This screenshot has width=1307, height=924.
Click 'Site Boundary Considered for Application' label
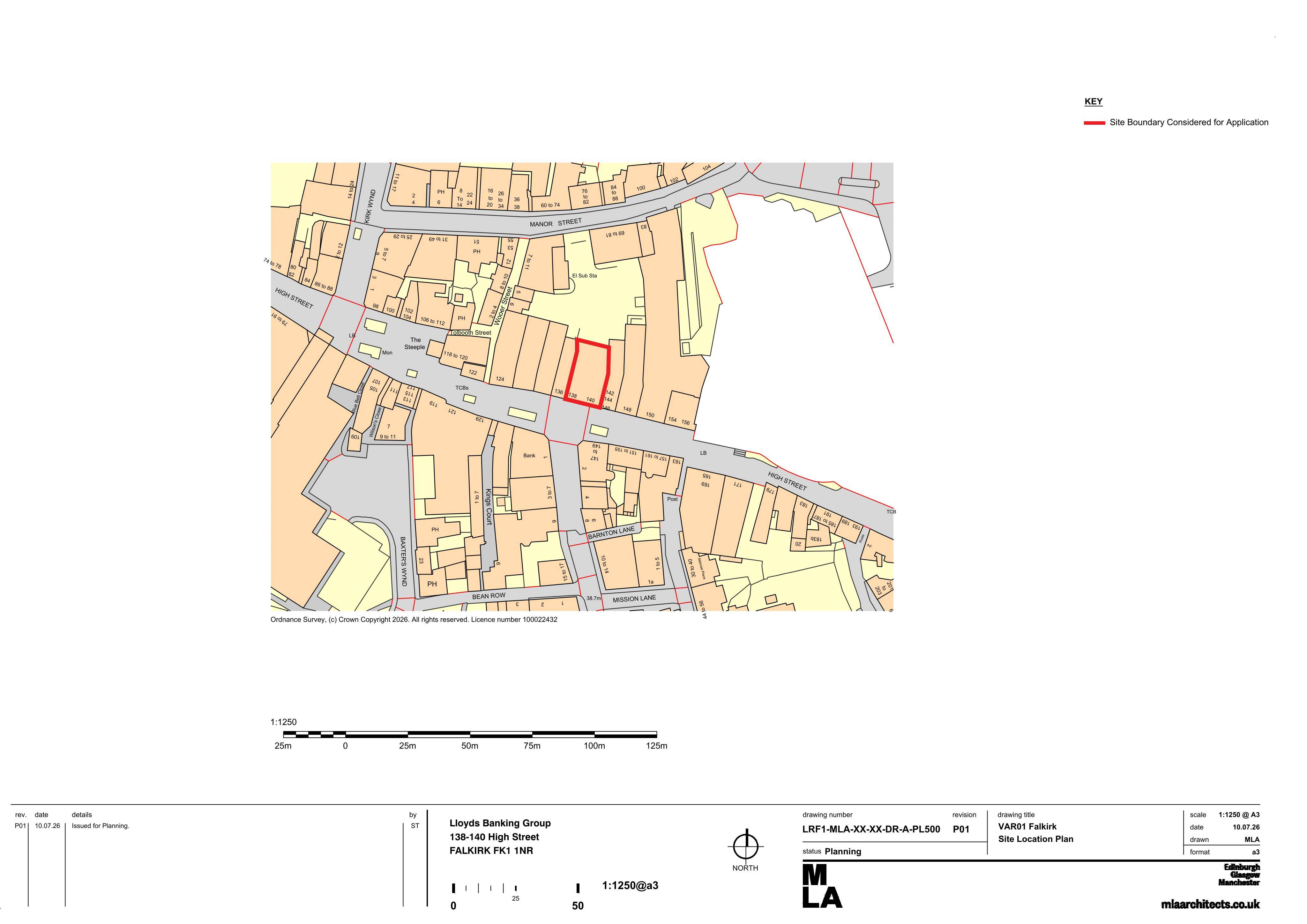(1189, 123)
